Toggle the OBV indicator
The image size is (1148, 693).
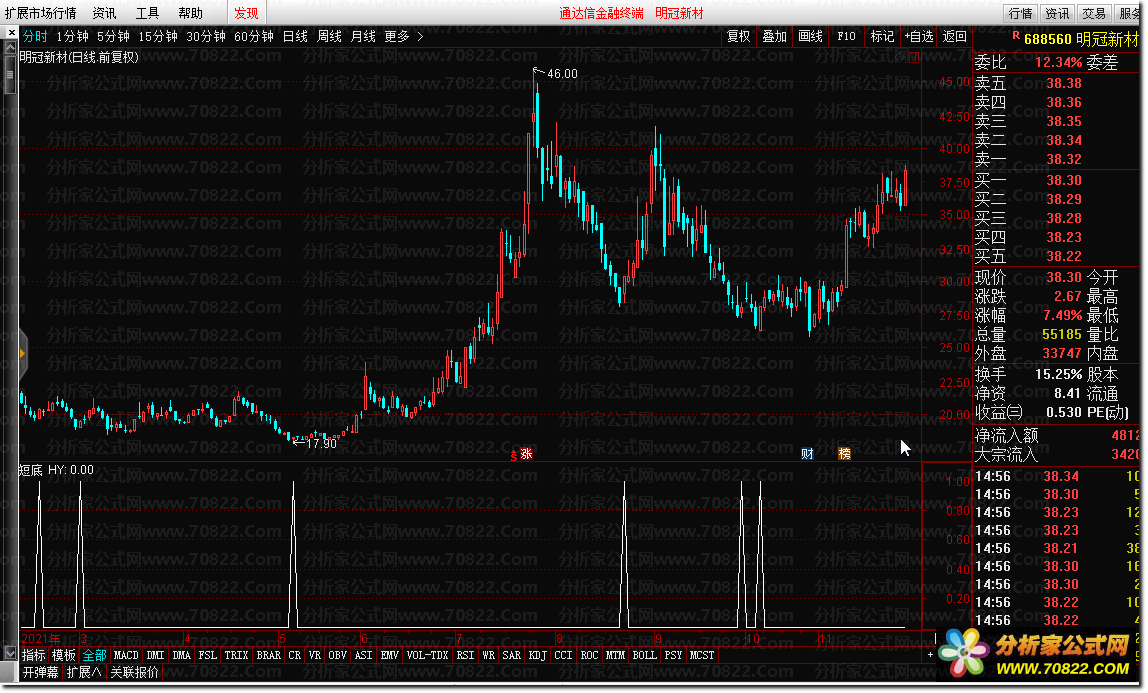pos(338,655)
